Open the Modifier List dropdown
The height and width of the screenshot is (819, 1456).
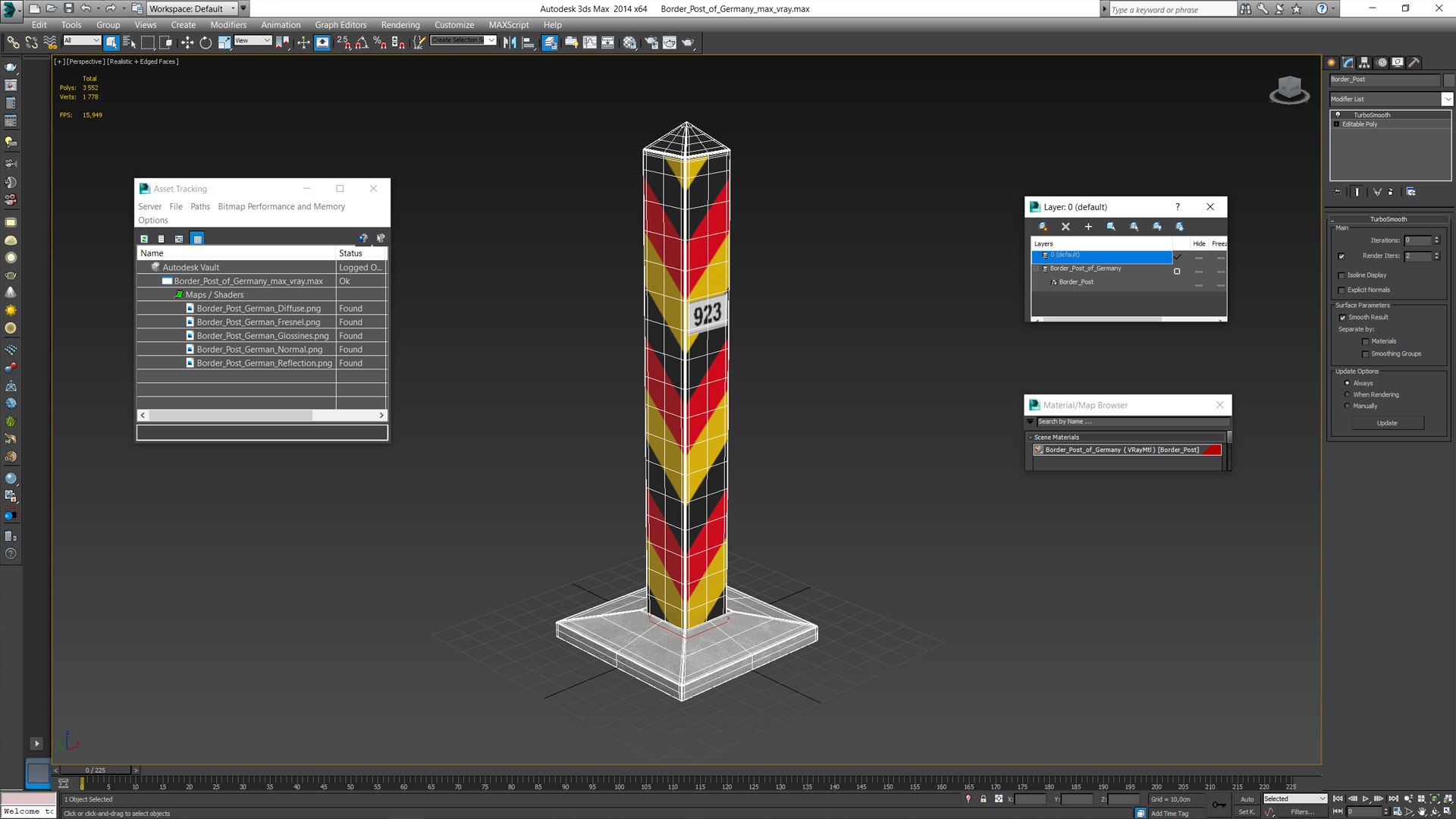[1391, 99]
